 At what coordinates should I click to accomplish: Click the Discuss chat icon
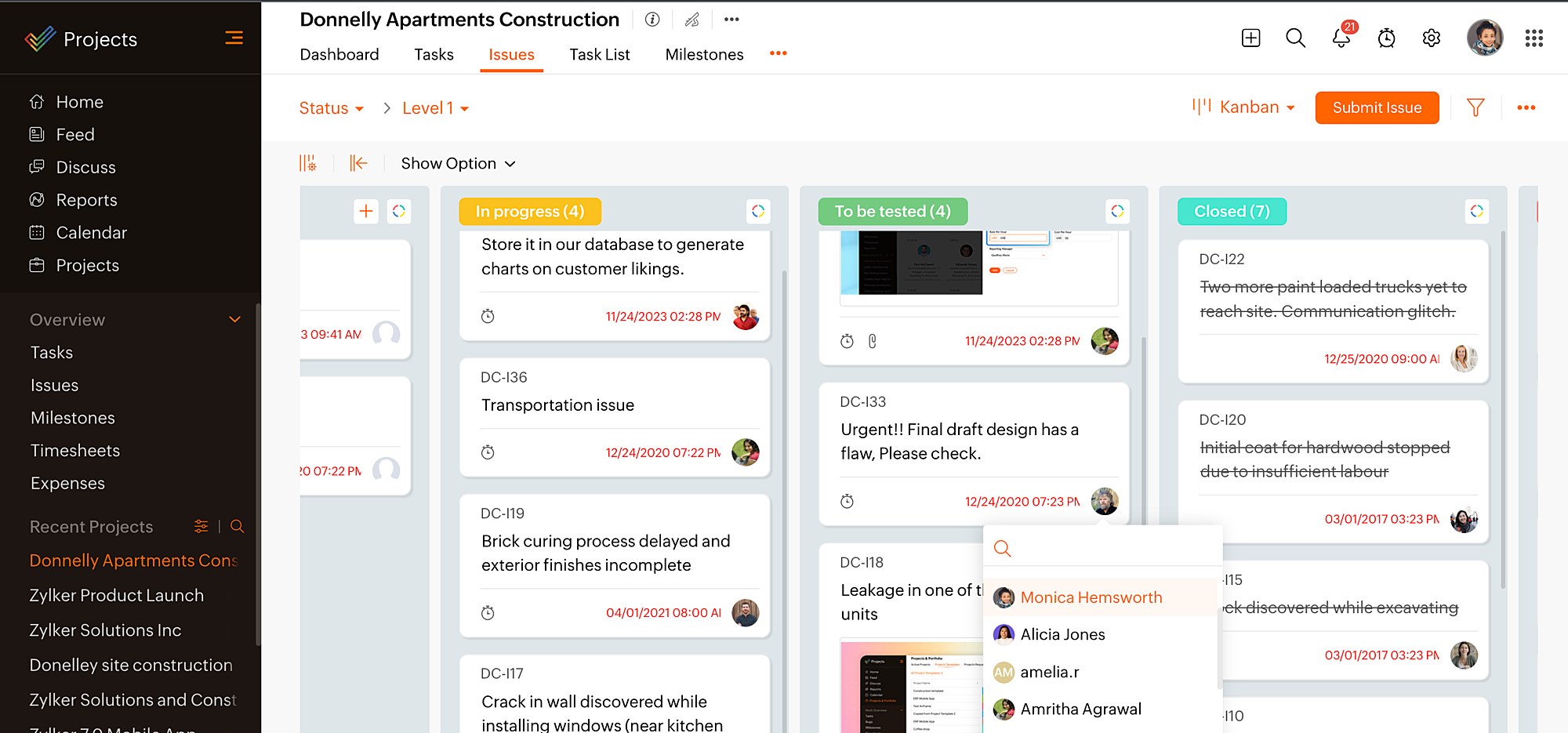click(37, 167)
